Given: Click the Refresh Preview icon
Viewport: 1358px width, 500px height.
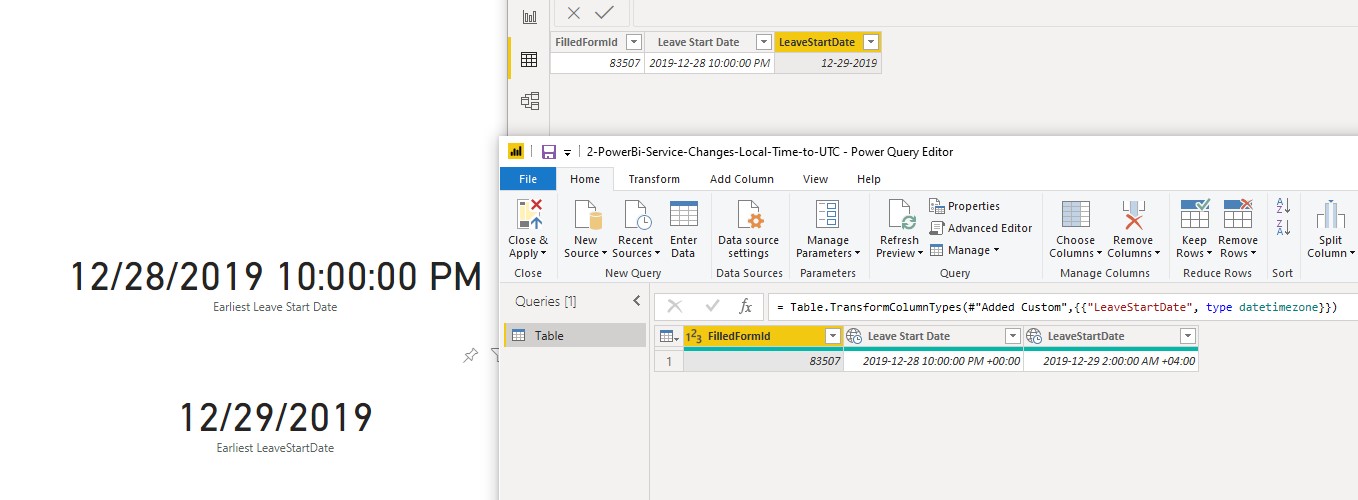Looking at the screenshot, I should click(899, 214).
